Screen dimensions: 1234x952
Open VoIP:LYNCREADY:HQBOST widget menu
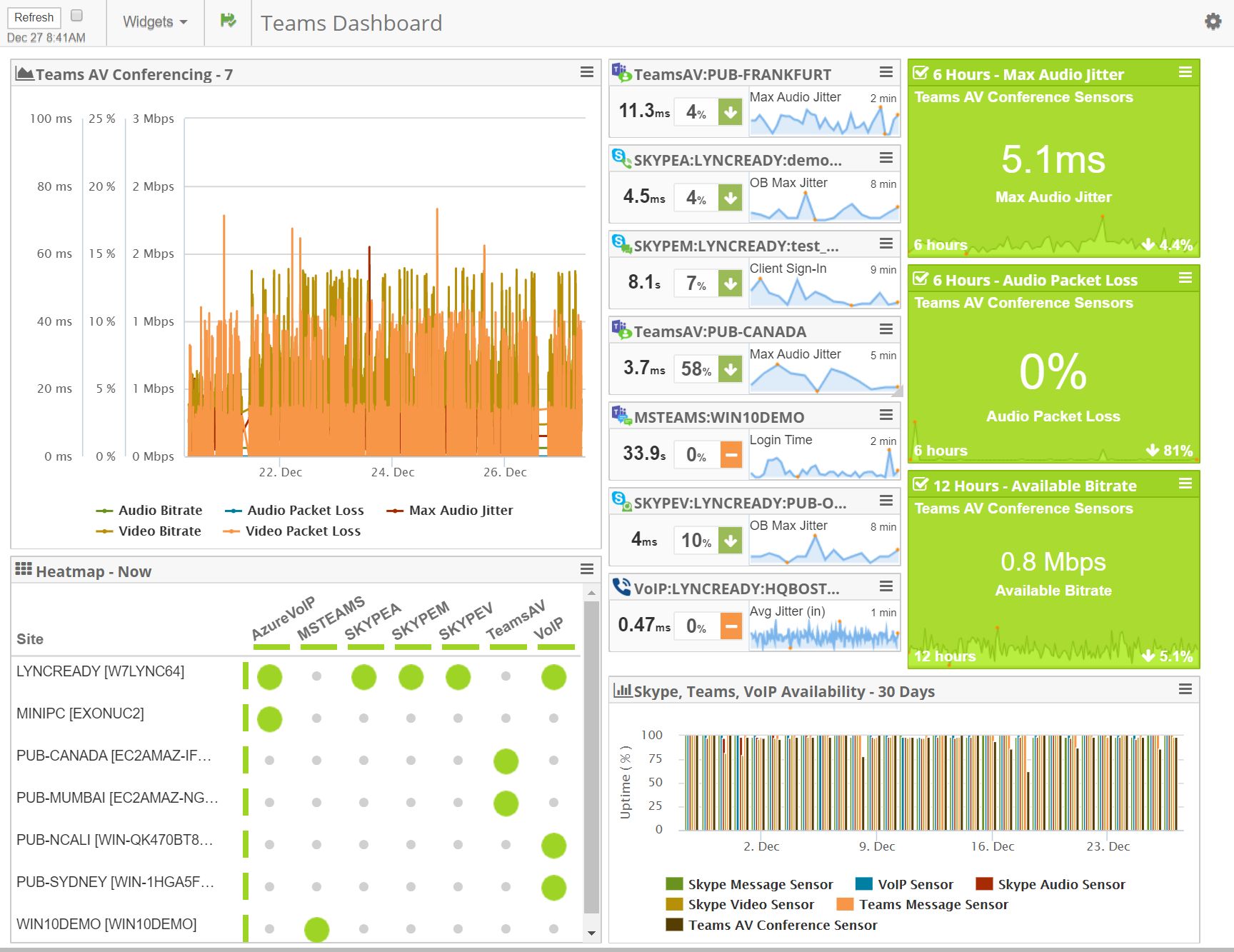886,586
